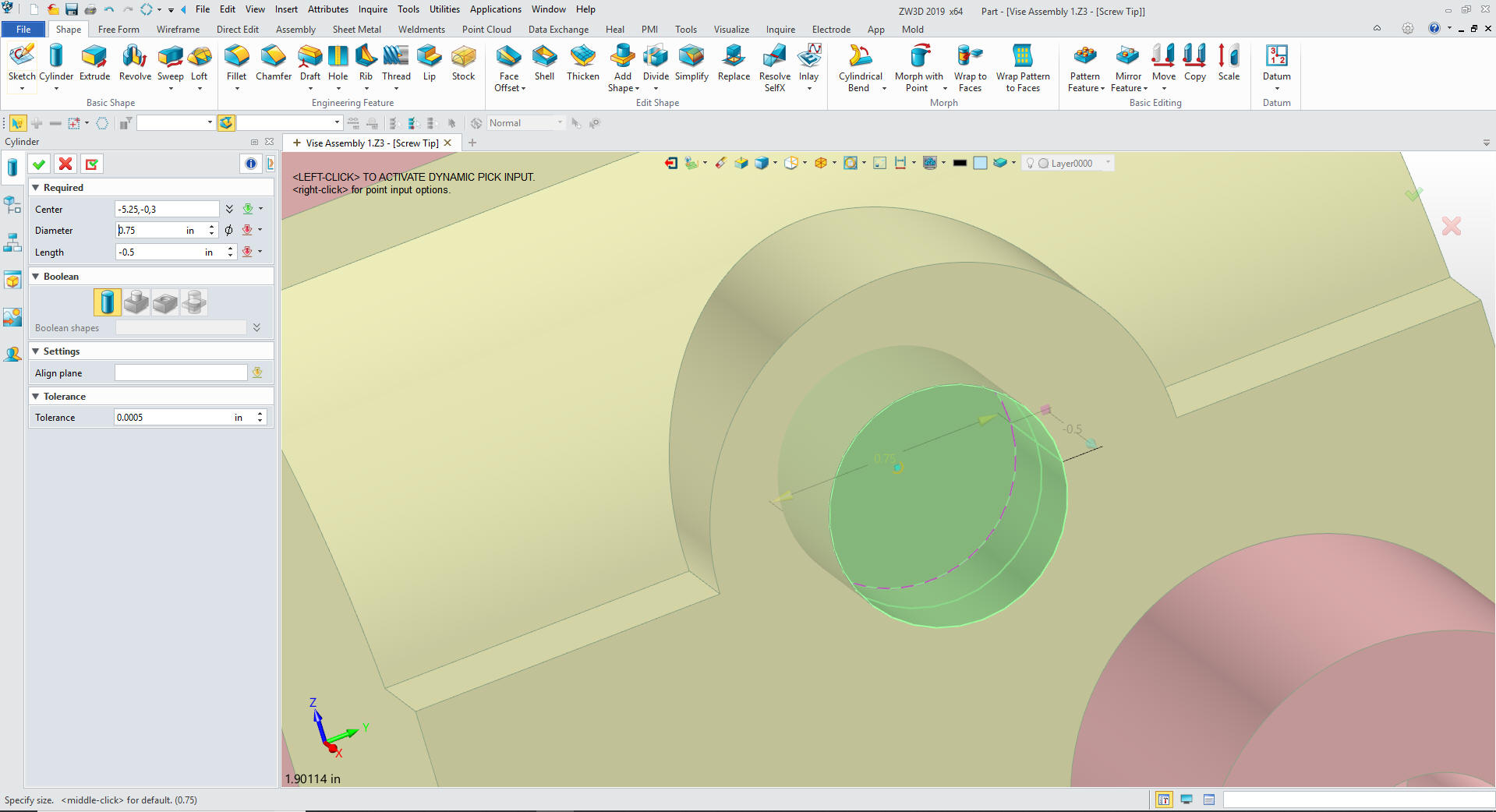The image size is (1496, 812).
Task: Select the Simplify tool
Action: (x=691, y=62)
